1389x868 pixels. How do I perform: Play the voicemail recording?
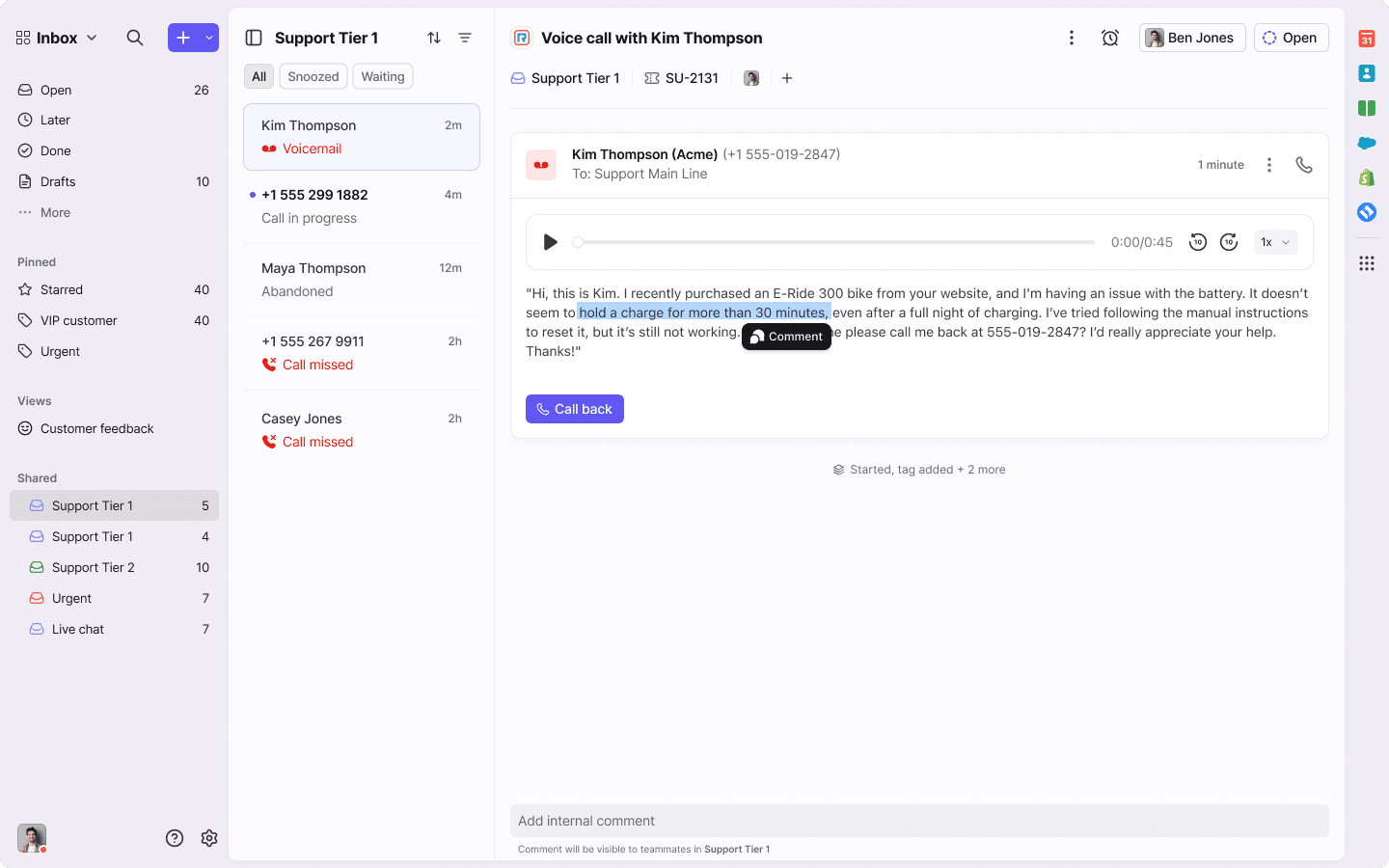550,242
